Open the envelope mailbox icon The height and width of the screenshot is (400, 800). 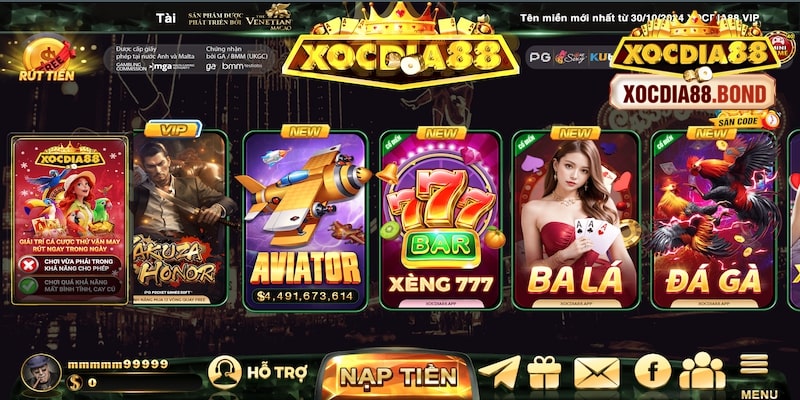click(597, 373)
